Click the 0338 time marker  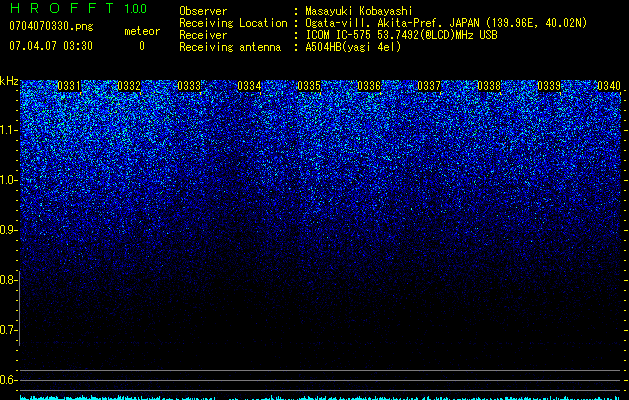click(x=489, y=86)
